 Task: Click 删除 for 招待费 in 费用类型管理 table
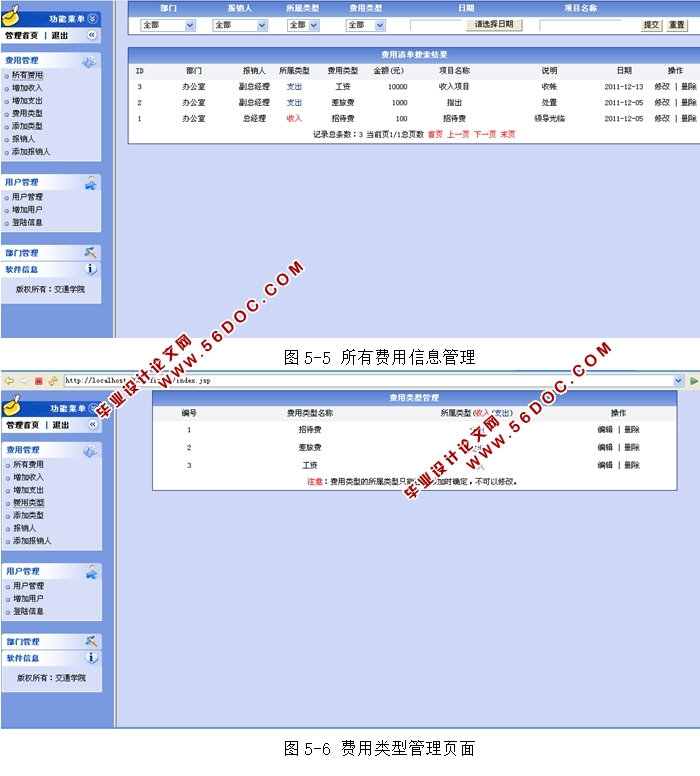pyautogui.click(x=632, y=430)
